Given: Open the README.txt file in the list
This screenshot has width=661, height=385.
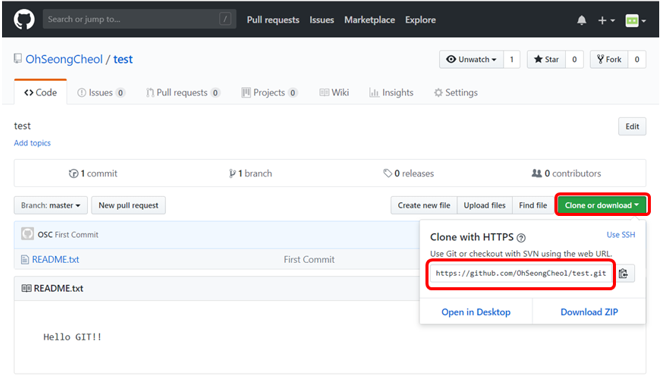Looking at the screenshot, I should click(x=55, y=259).
